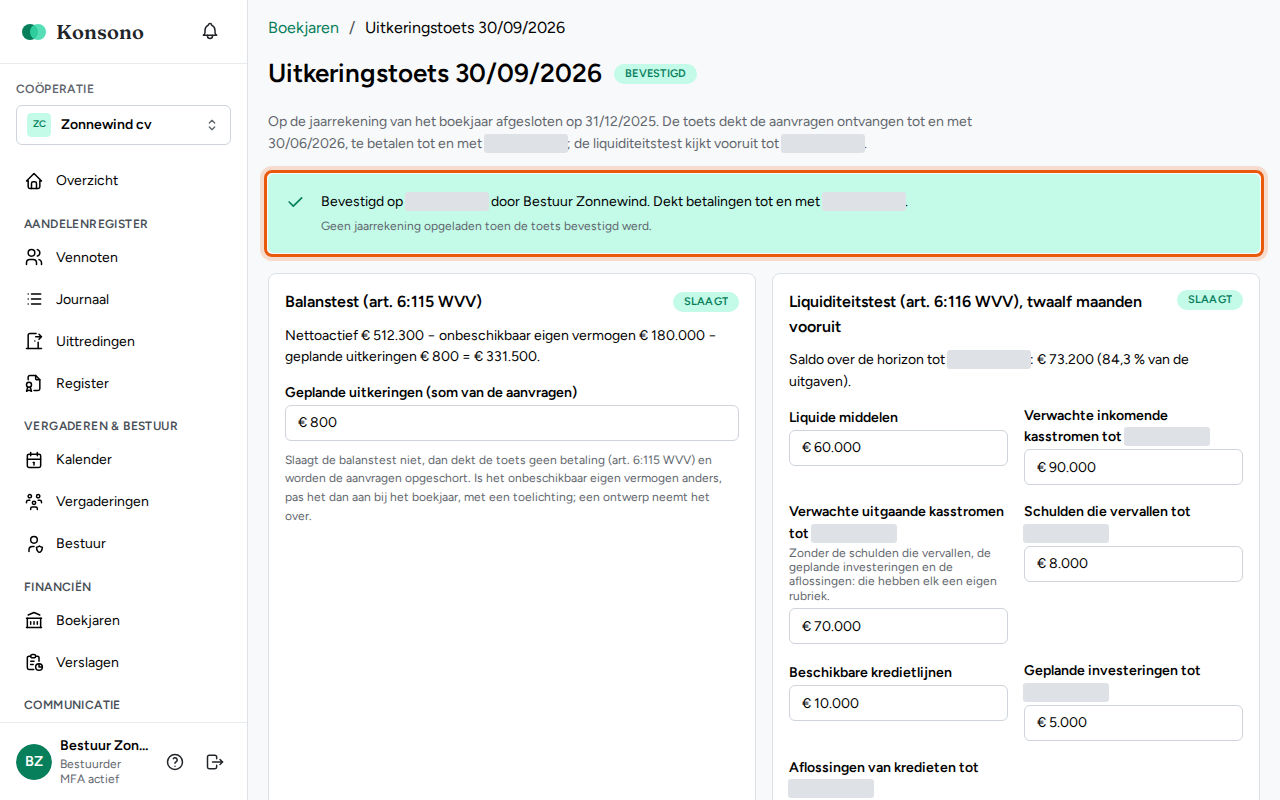Click "Uitkeringstoets 30/09/2026" breadcrumb text
1280x800 pixels.
pyautogui.click(x=465, y=28)
